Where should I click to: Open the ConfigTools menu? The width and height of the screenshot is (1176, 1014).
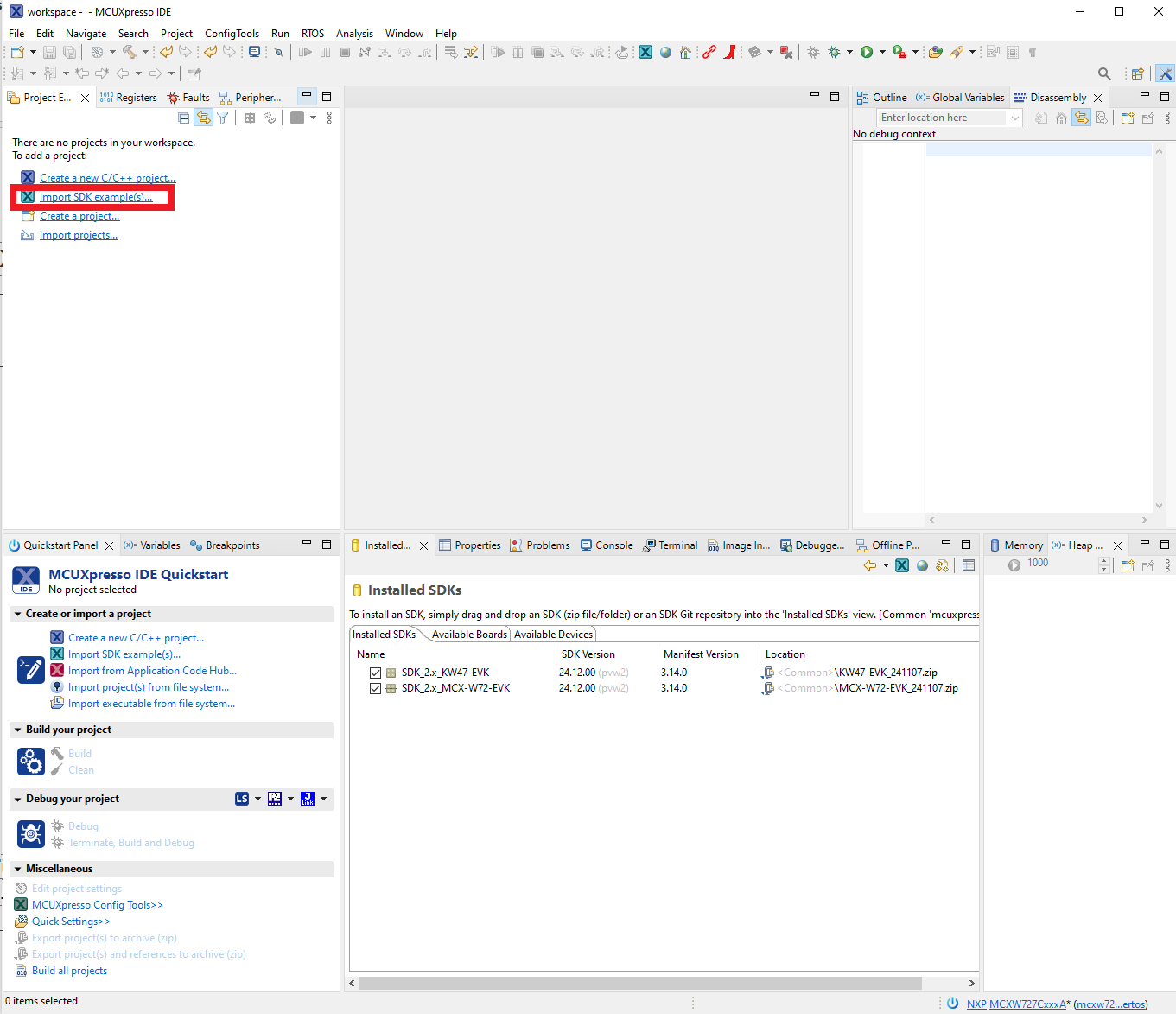tap(232, 33)
